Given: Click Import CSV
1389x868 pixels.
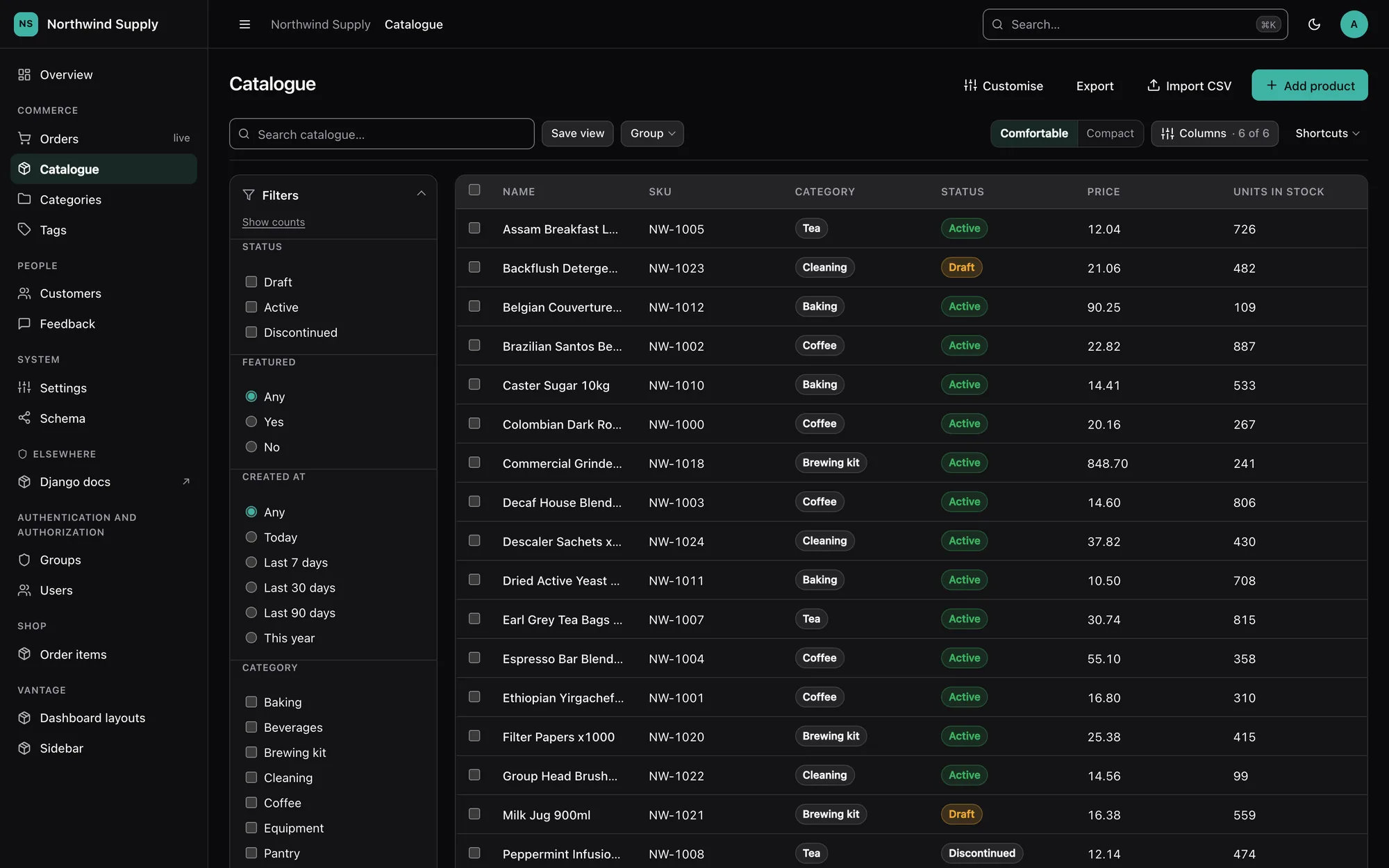Looking at the screenshot, I should [x=1189, y=85].
